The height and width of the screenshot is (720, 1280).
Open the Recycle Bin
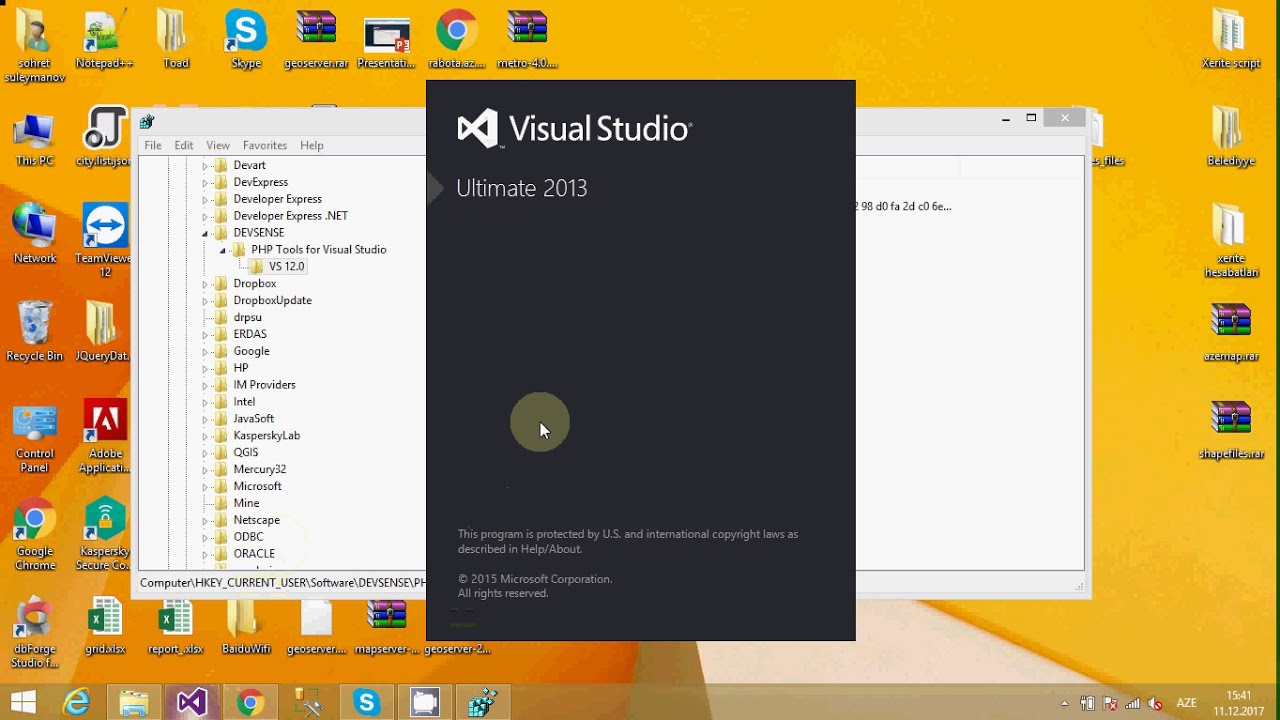[34, 332]
